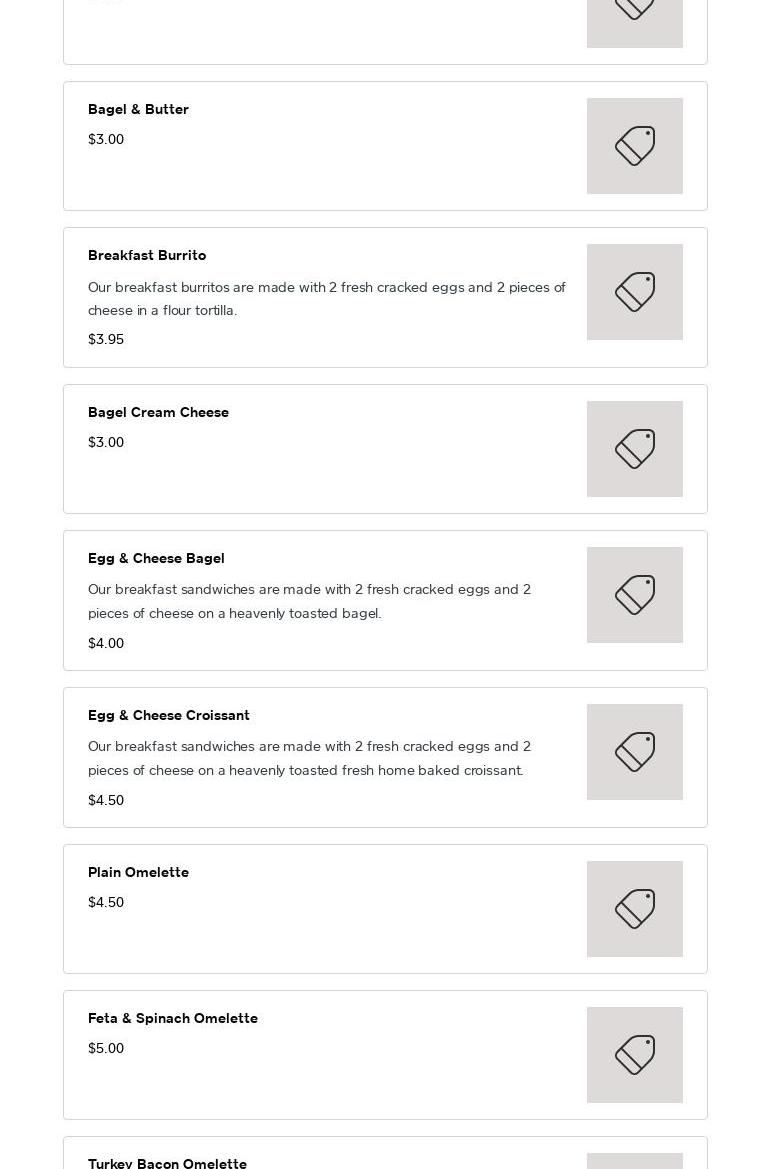Click the Breakfast Burrito tag placeholder icon

[634, 292]
